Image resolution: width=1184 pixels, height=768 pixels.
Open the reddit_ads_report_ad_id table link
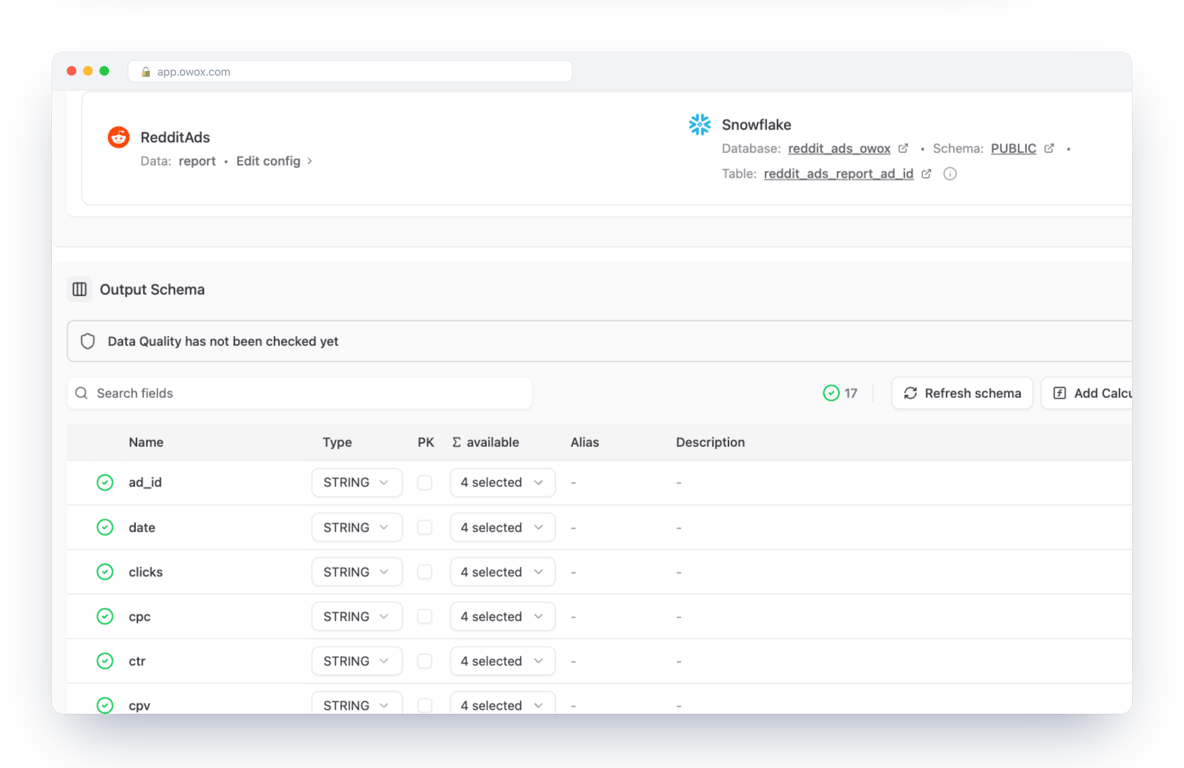(838, 174)
